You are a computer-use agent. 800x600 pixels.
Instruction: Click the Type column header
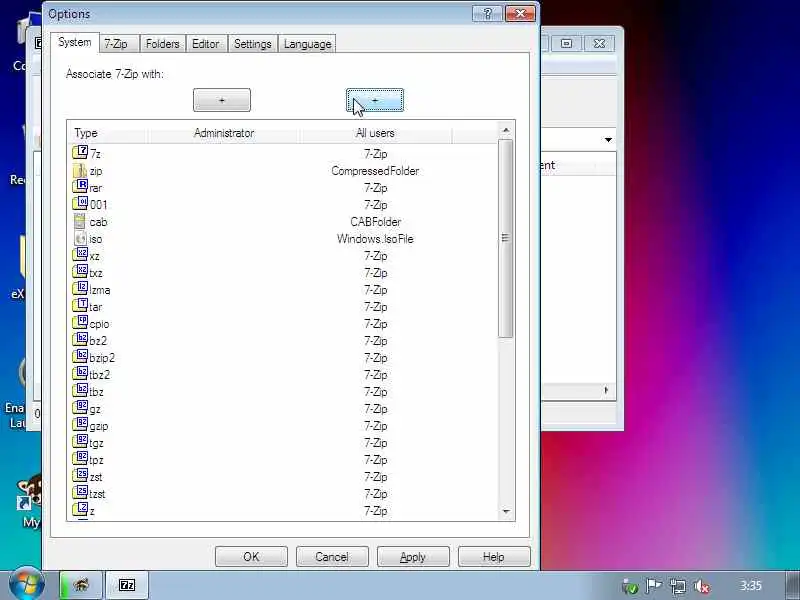tap(108, 133)
